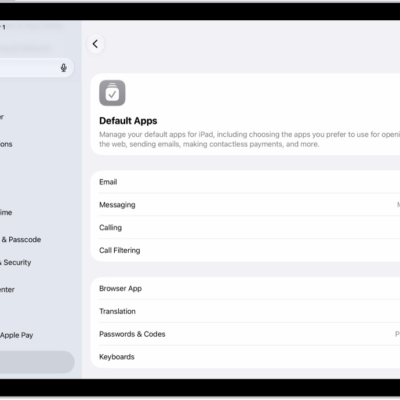The width and height of the screenshot is (400, 400).
Task: Open the Browser App setting
Action: coord(245,289)
